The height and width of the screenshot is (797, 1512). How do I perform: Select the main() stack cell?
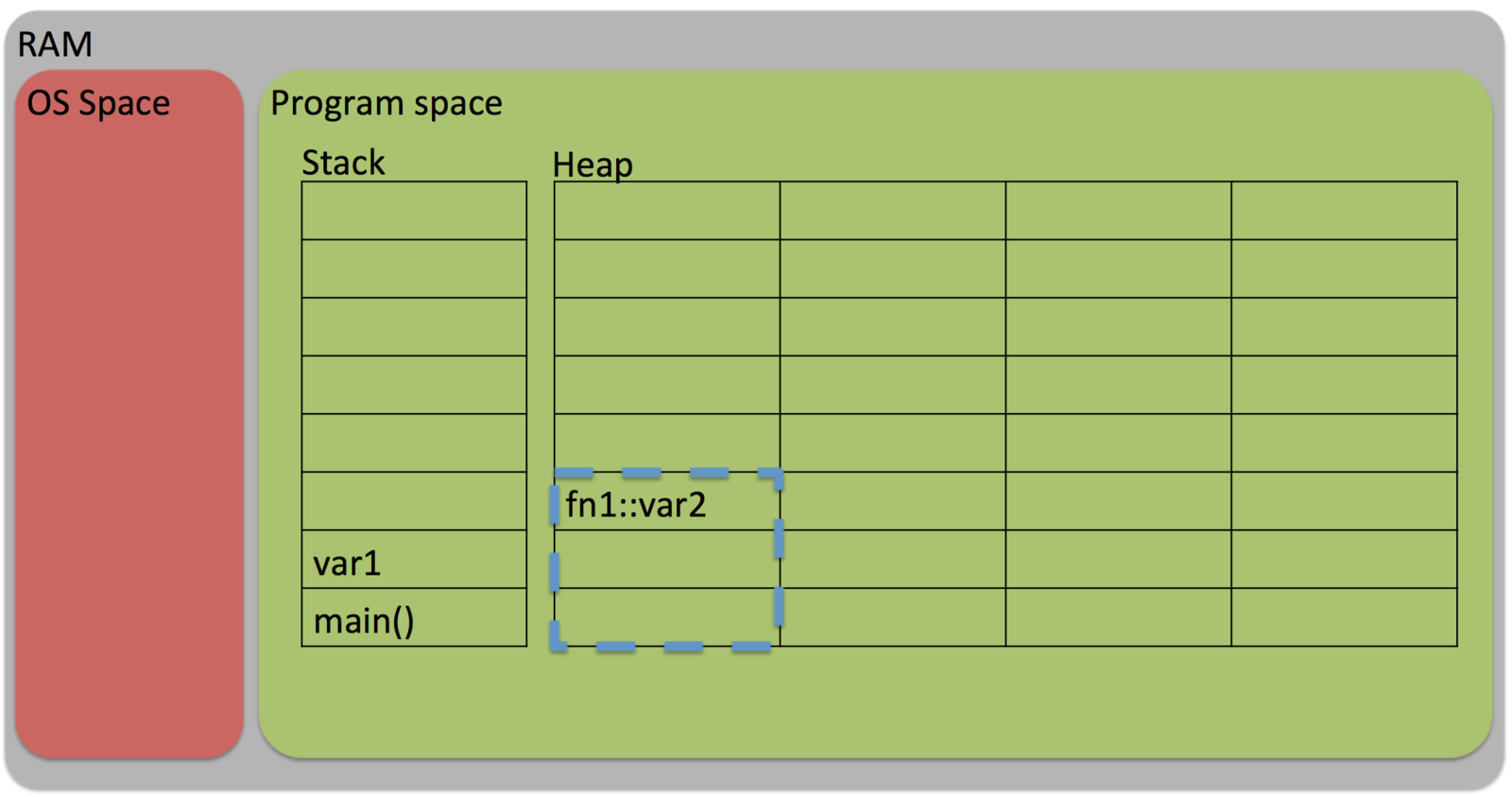coord(414,618)
